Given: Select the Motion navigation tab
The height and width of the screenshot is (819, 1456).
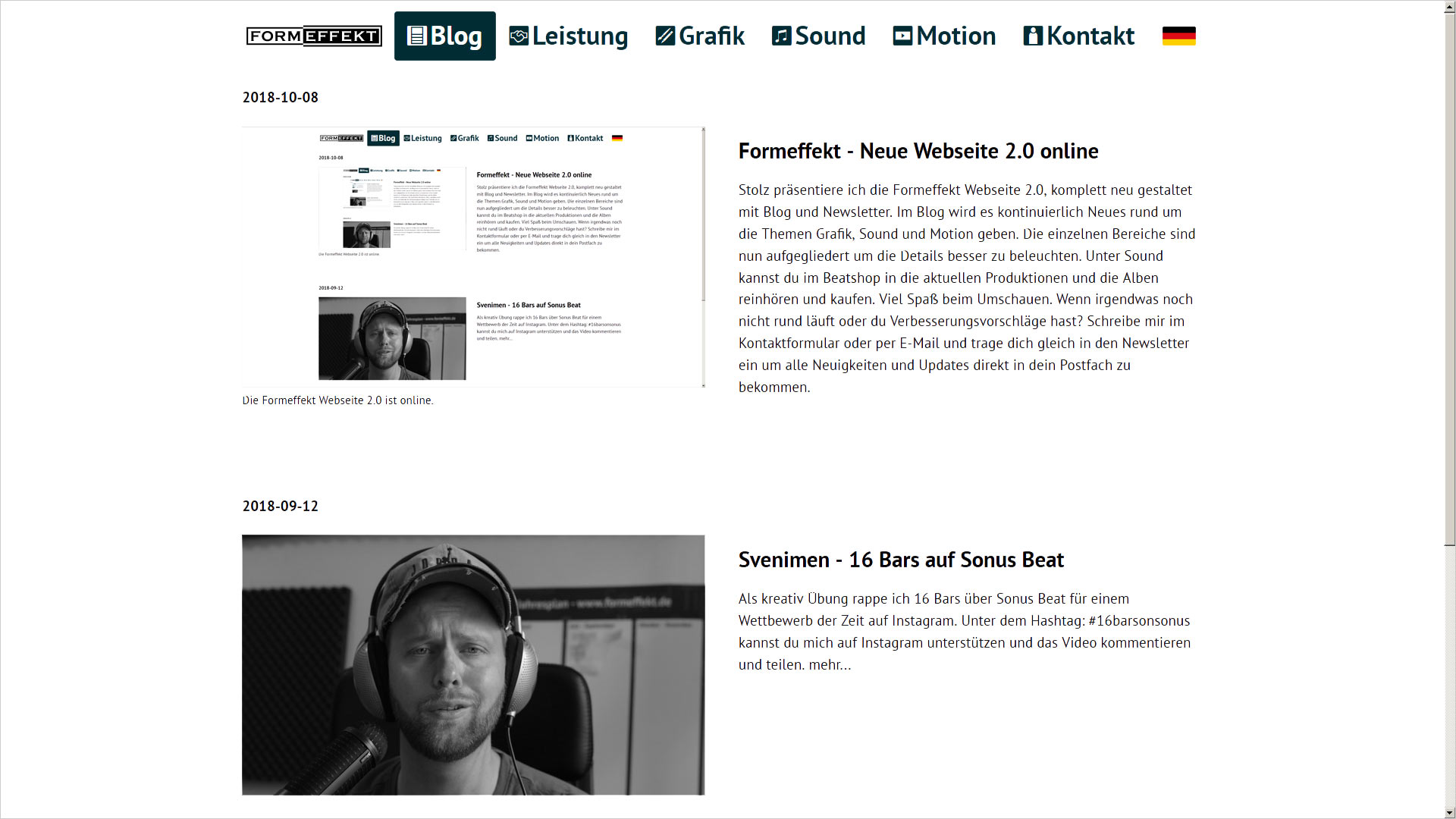Looking at the screenshot, I should pyautogui.click(x=943, y=36).
